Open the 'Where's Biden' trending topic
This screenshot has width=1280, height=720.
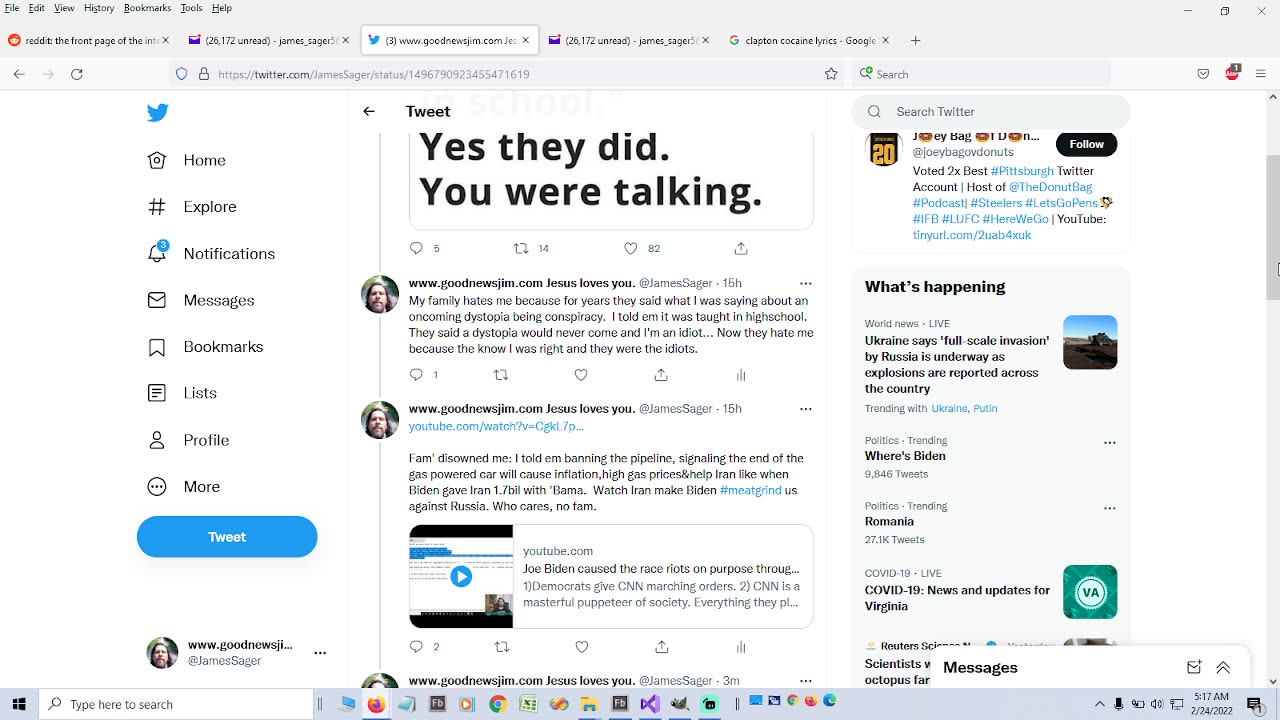pyautogui.click(x=905, y=456)
